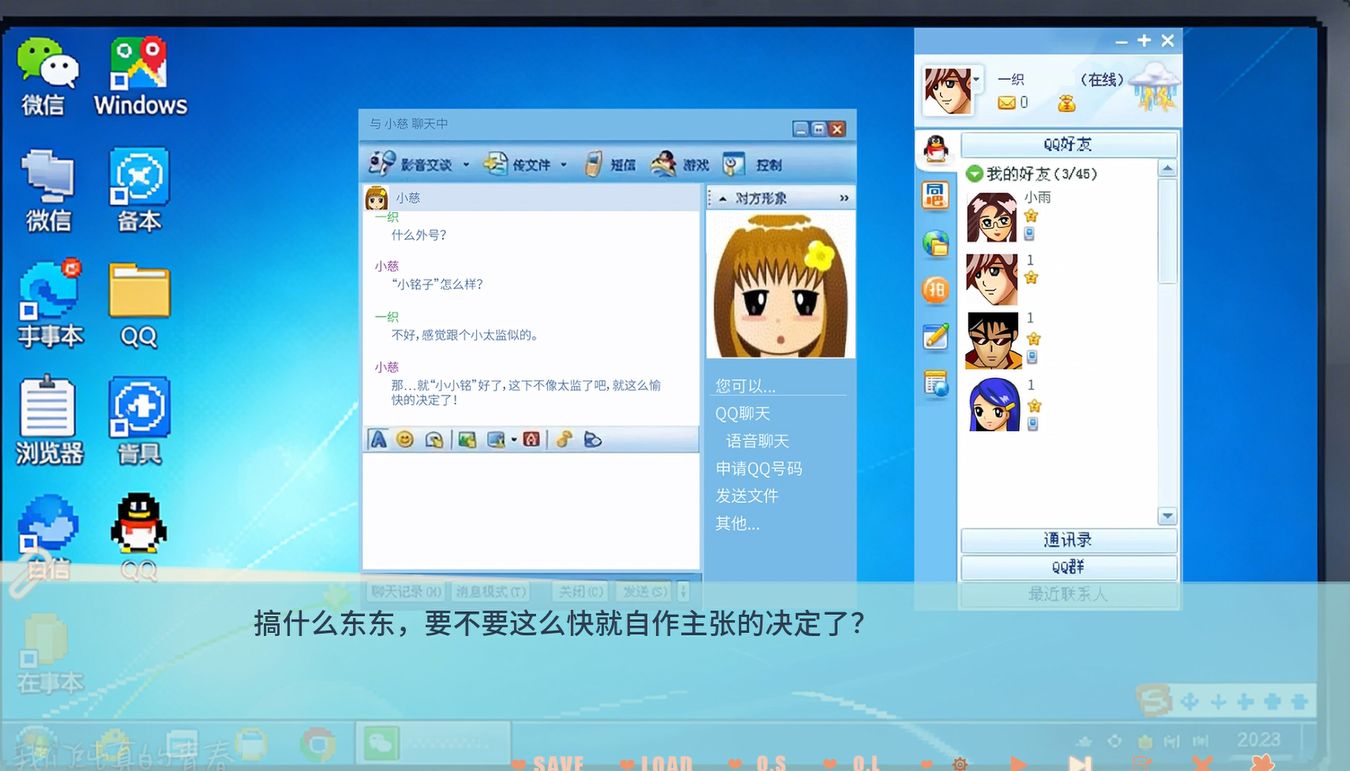Click the WeChat icon on the taskbar
The height and width of the screenshot is (771, 1350).
tap(381, 744)
